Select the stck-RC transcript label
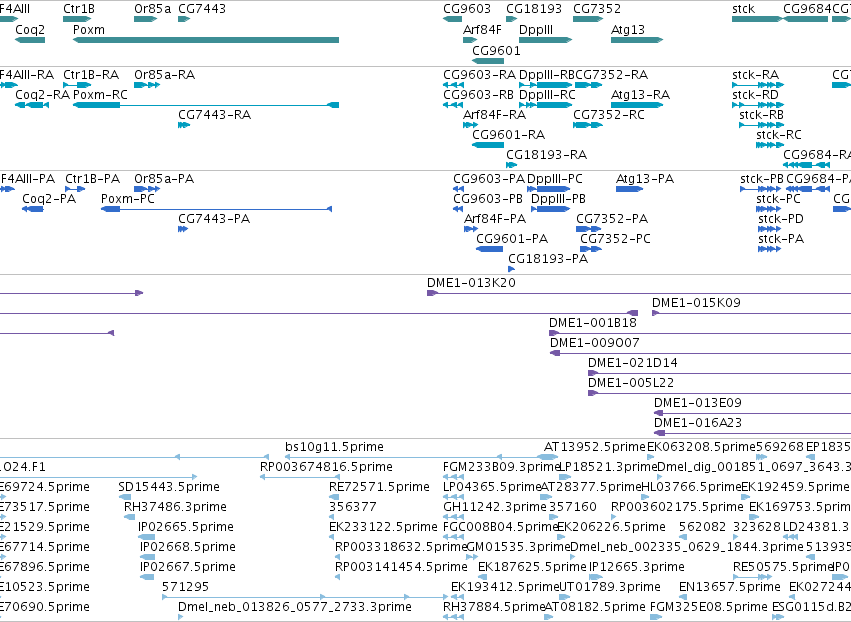This screenshot has height=622, width=851. tap(779, 135)
